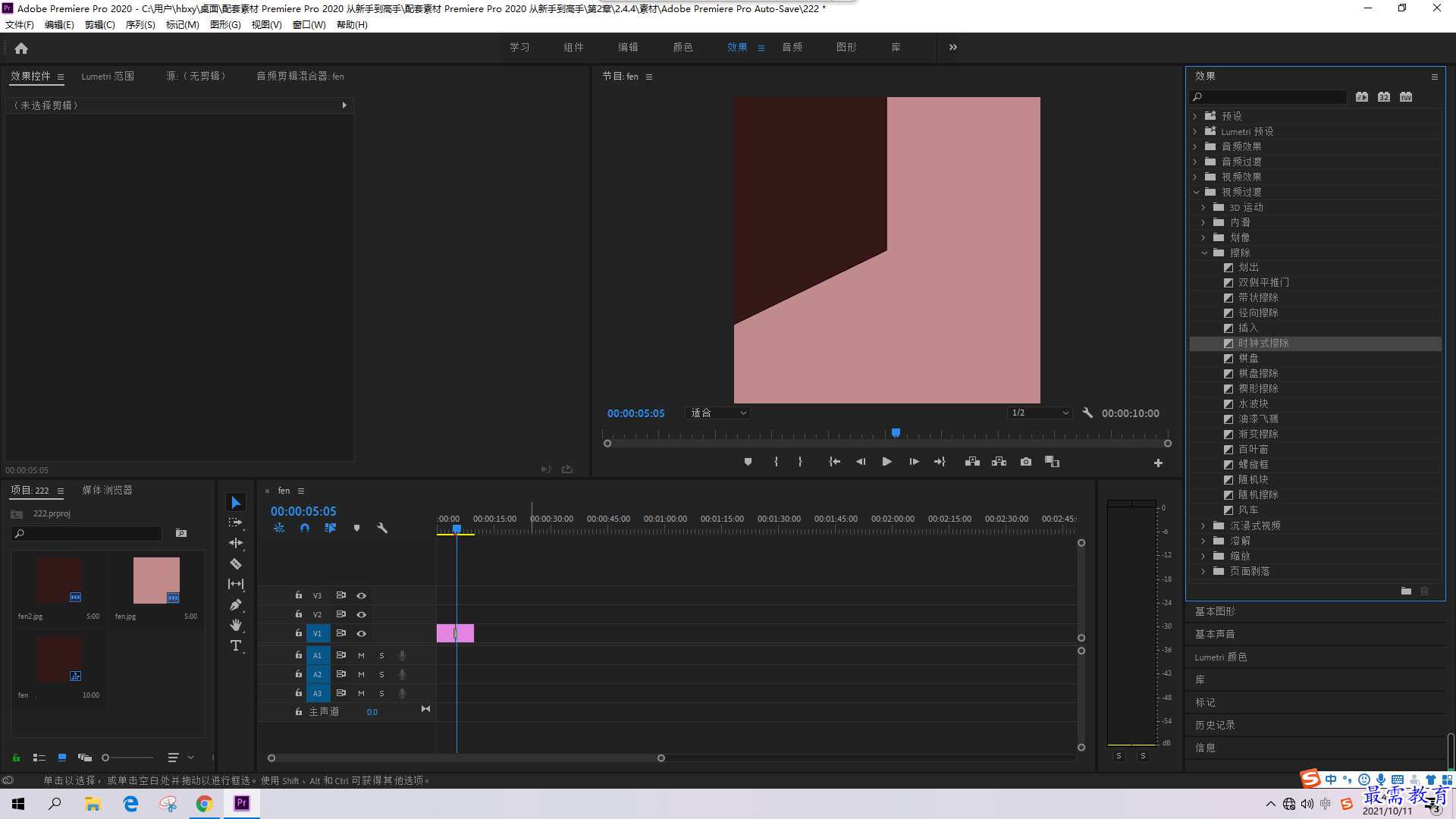This screenshot has height=819, width=1456.
Task: Select the Pen tool
Action: point(236,604)
